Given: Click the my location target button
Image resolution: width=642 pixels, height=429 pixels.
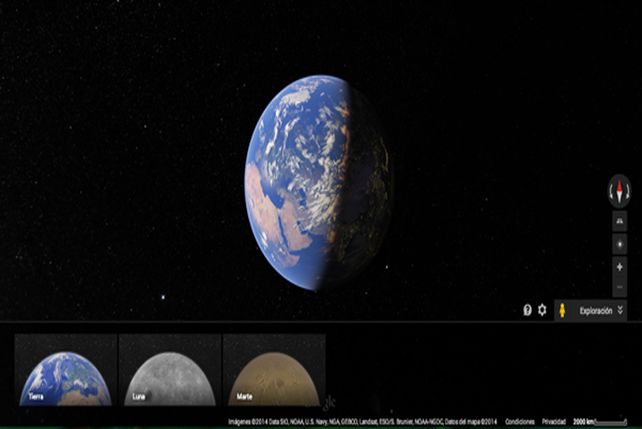Looking at the screenshot, I should [x=619, y=244].
